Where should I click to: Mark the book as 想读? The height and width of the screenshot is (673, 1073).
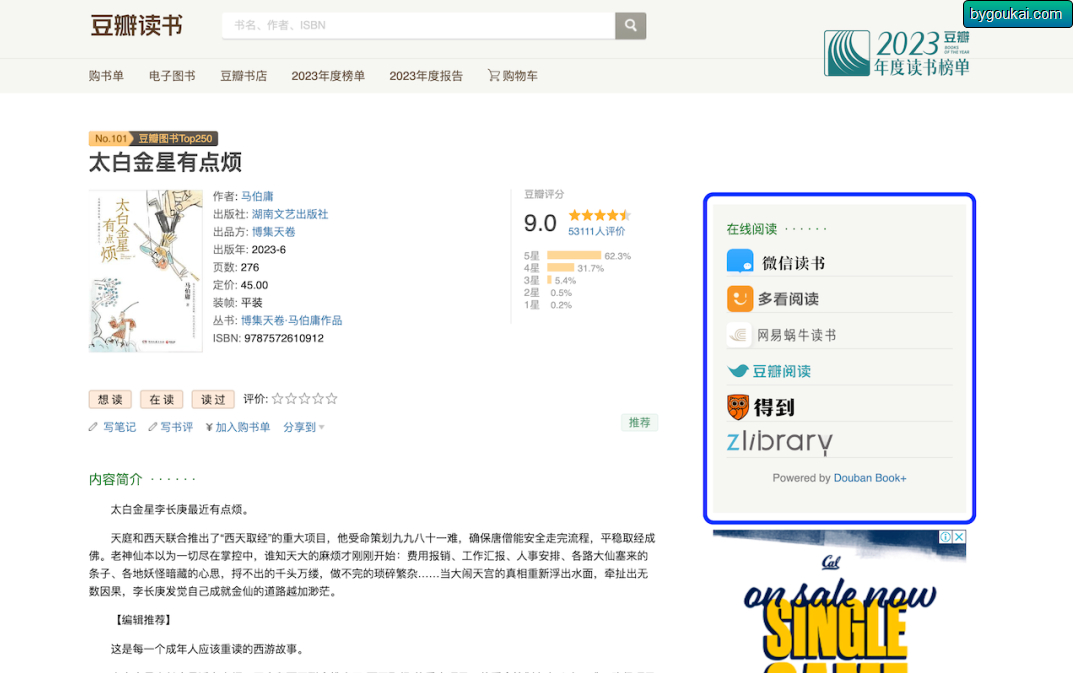click(110, 399)
